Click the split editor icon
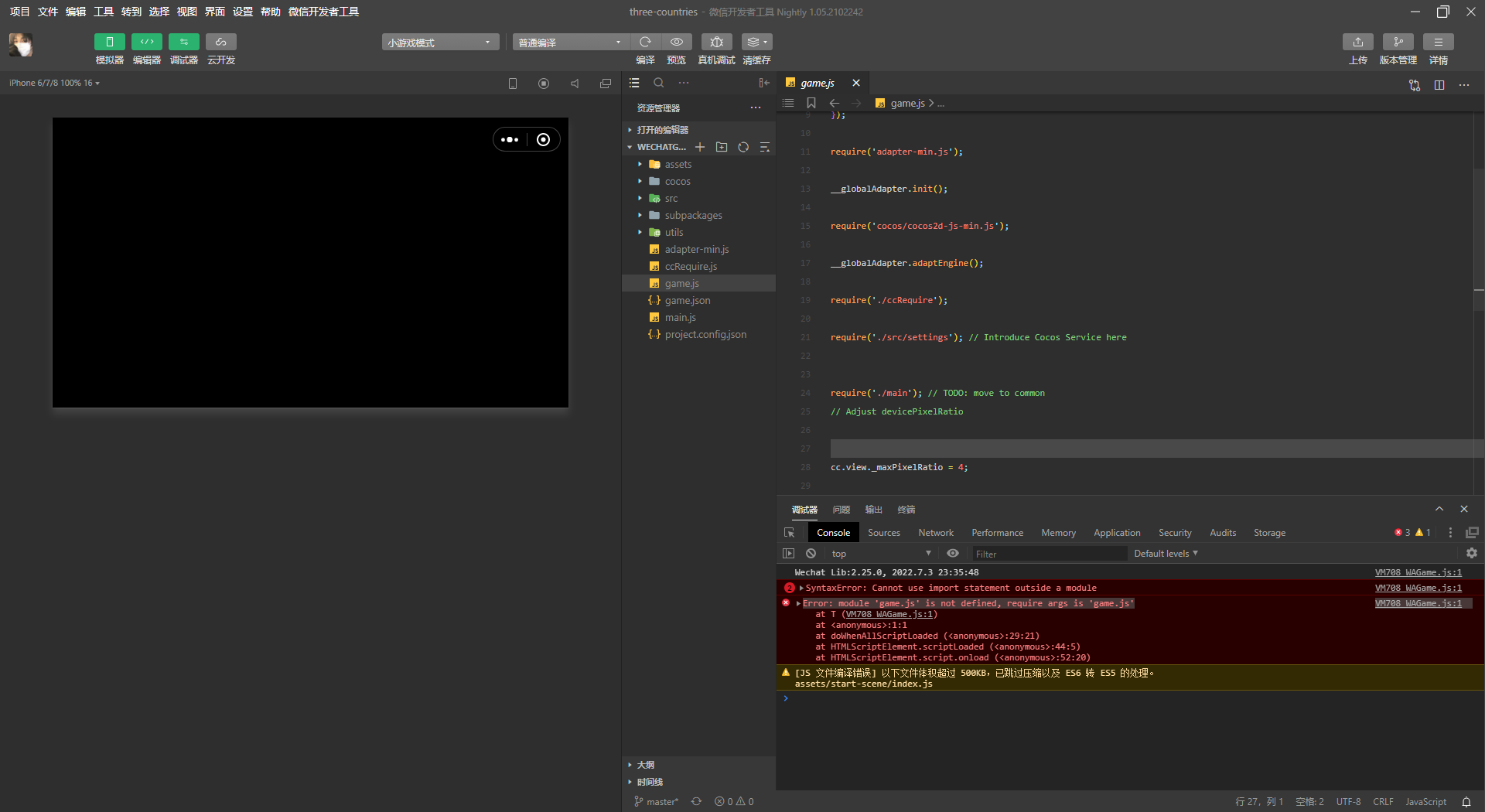1485x812 pixels. 1439,84
